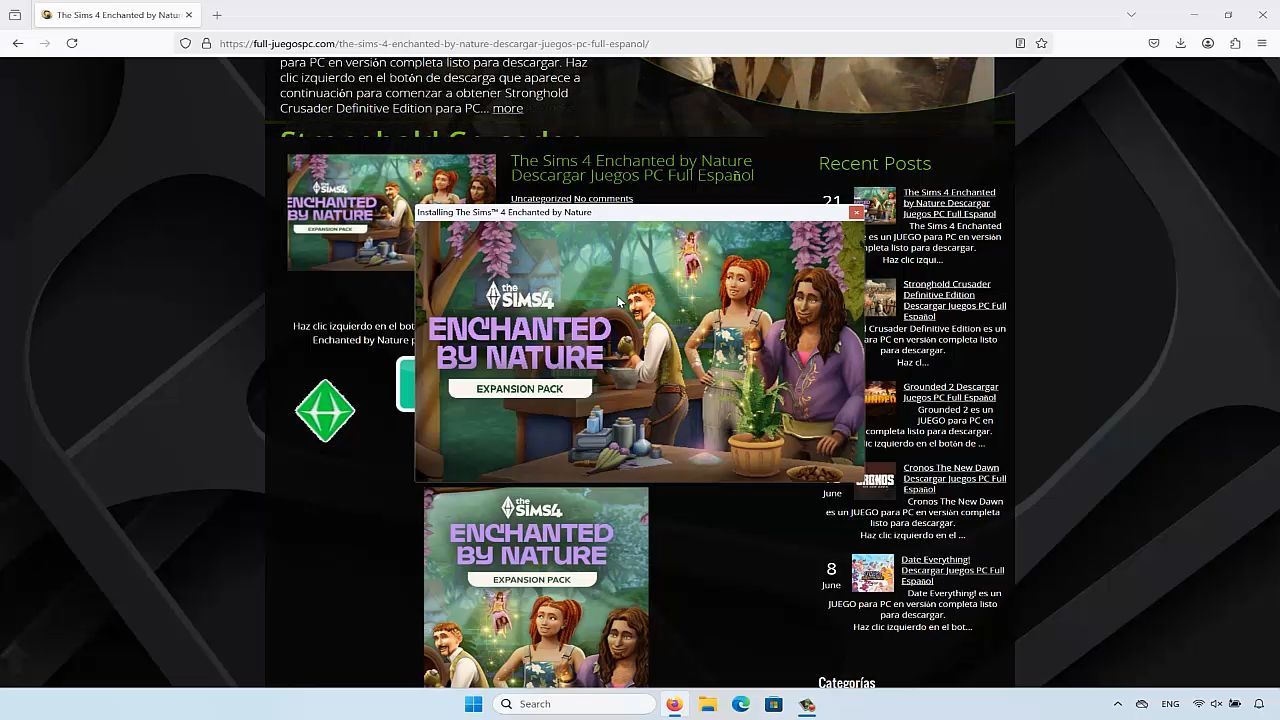The height and width of the screenshot is (720, 1280).
Task: Click Stronghold Crusader thumbnail in Recent Posts
Action: coord(880,298)
